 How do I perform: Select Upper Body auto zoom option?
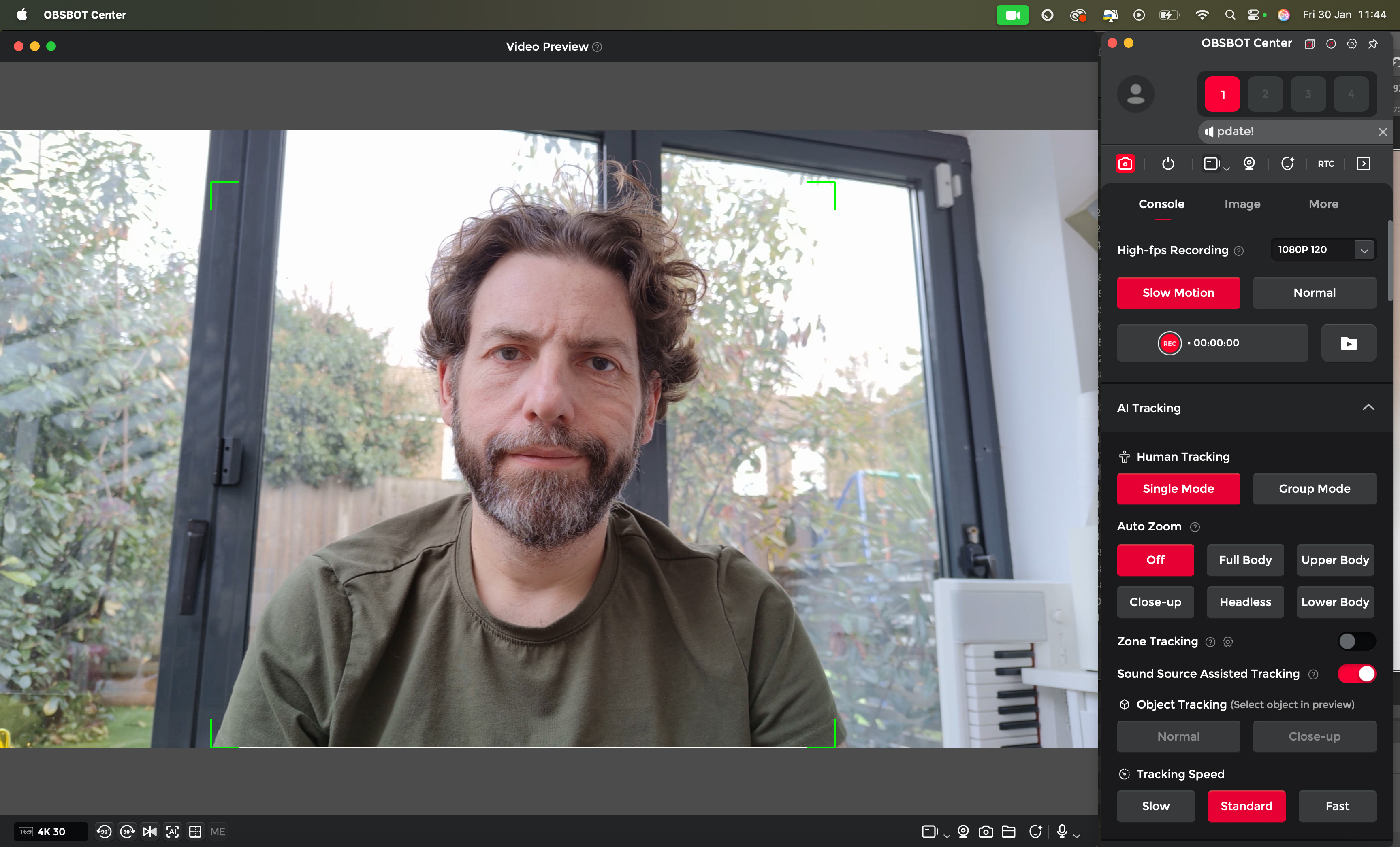pos(1335,560)
